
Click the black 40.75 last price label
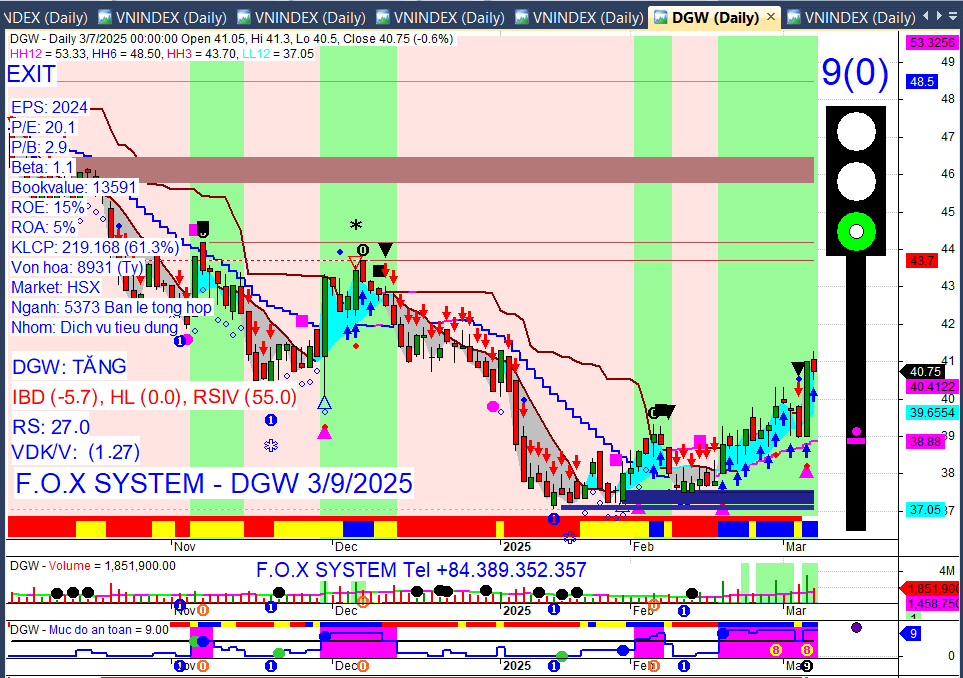[924, 372]
